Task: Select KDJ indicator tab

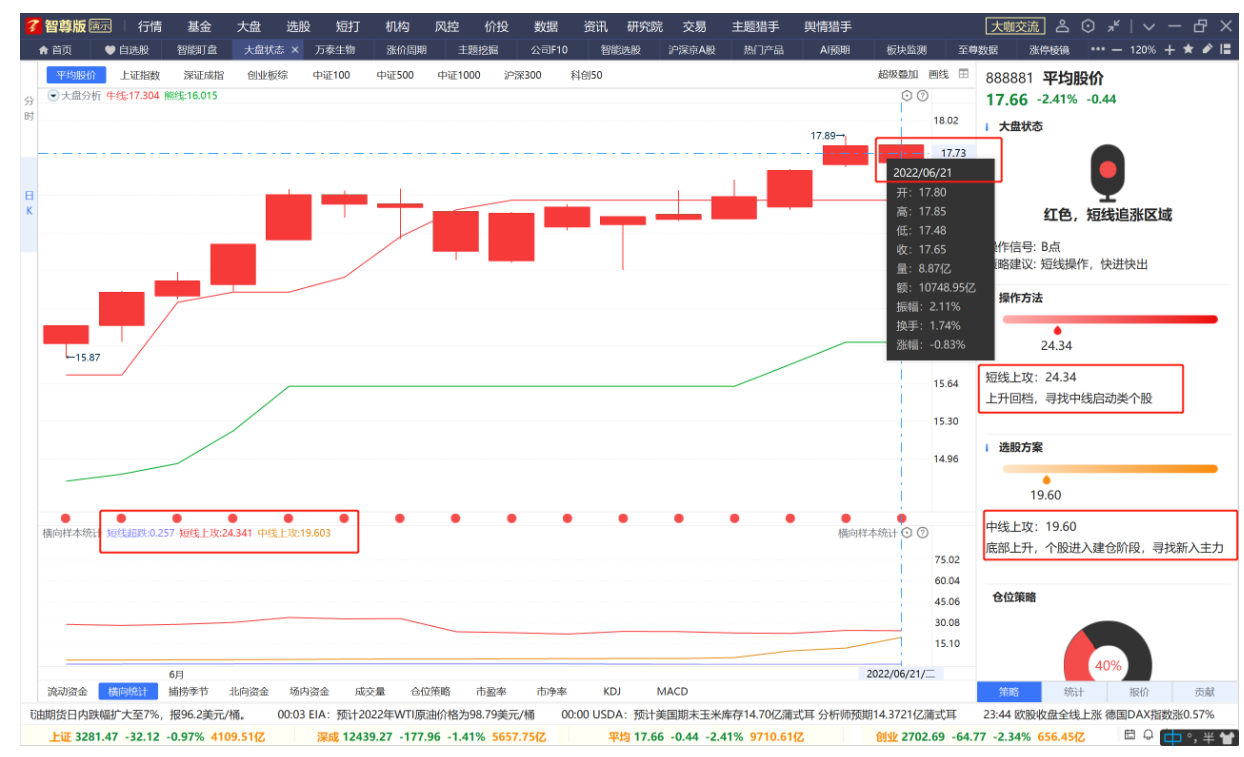Action: [x=612, y=691]
